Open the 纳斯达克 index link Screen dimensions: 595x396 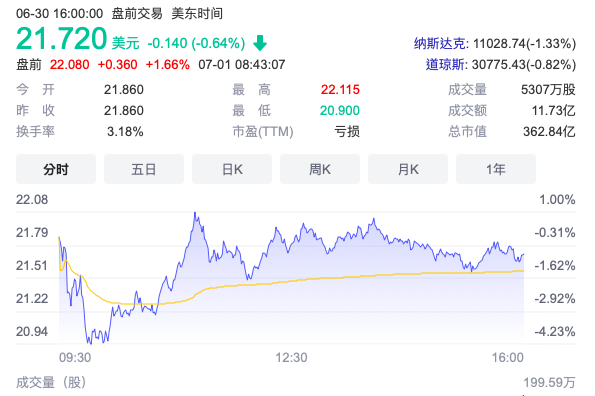[439, 44]
